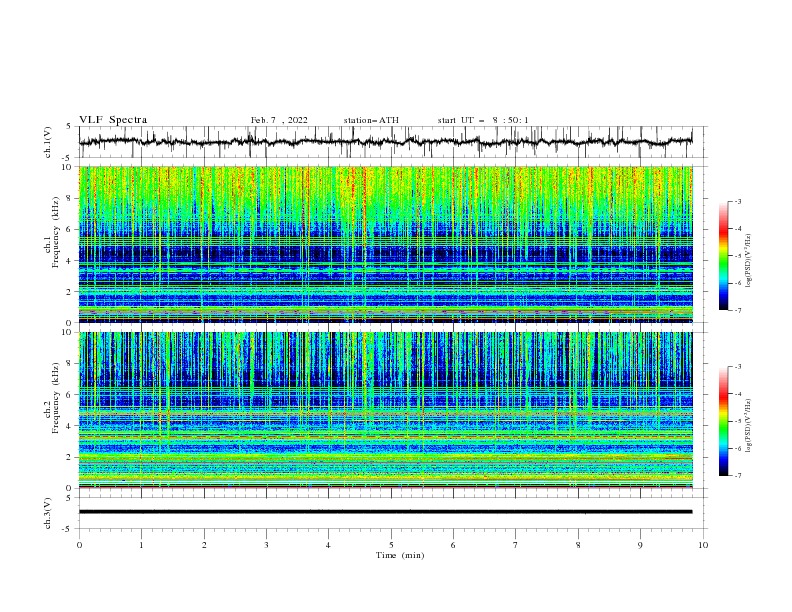Click the ch.1 spectrogram panel
792x612 pixels.
[x=386, y=244]
